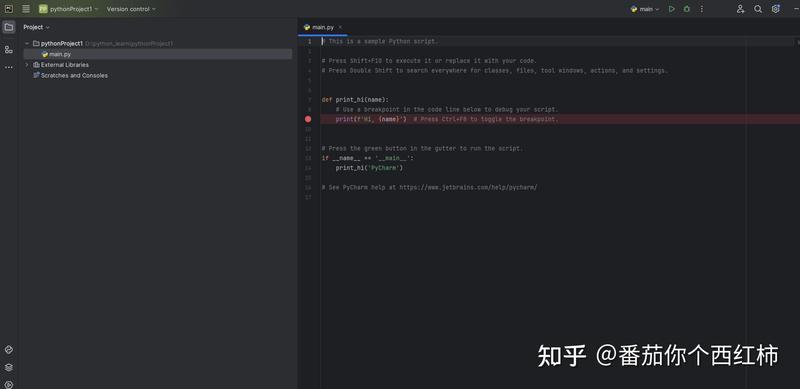Run main with the green play button

click(x=672, y=9)
